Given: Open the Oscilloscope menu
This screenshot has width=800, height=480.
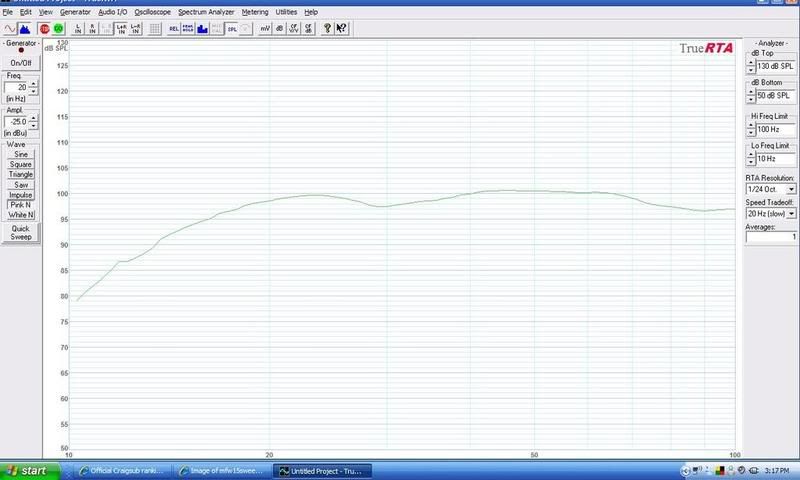Looking at the screenshot, I should coord(153,12).
